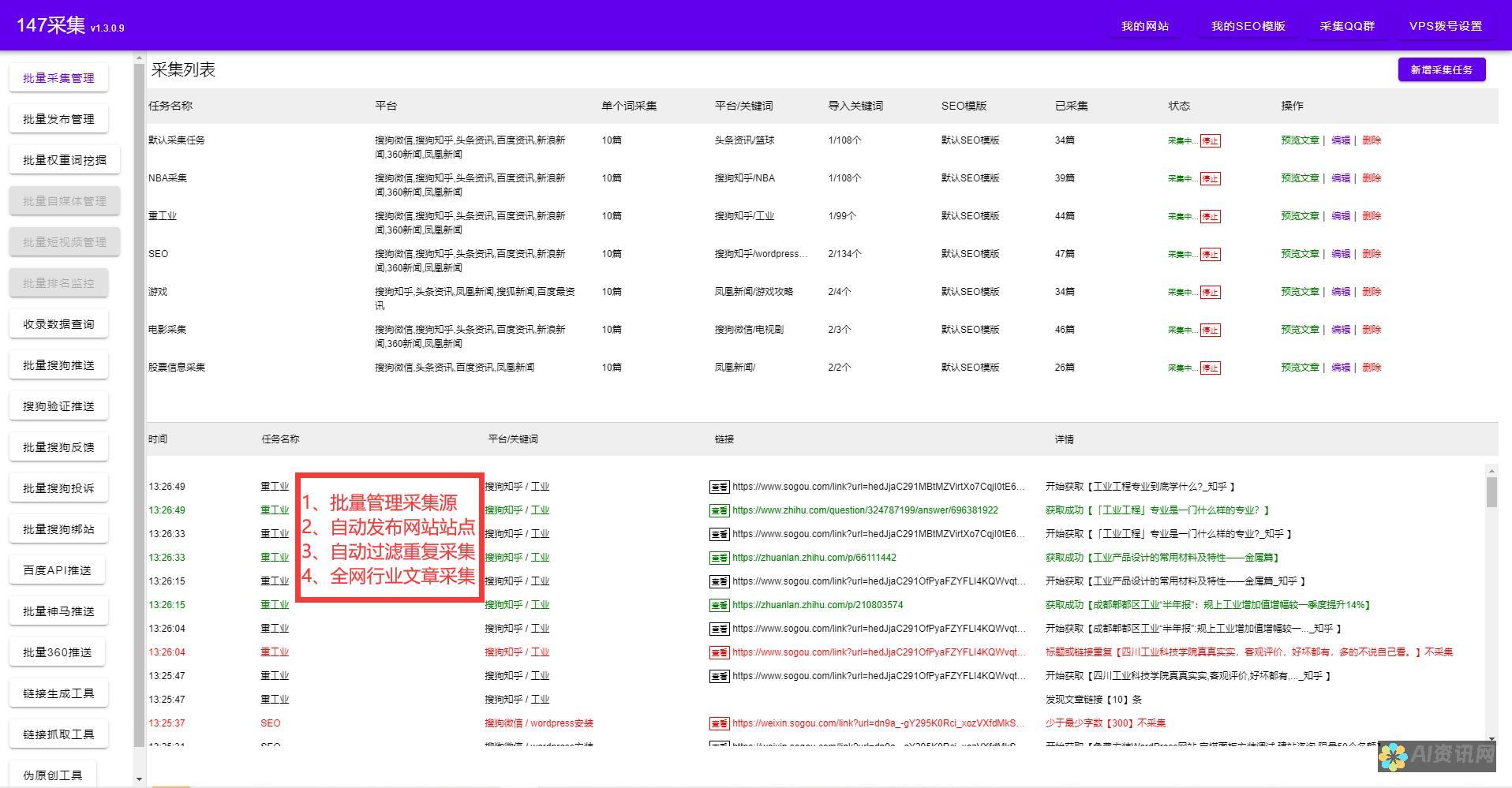The image size is (1512, 788).
Task: Click view icon beside zhuanlan.zhihu.com/p/66111442 link
Action: pyautogui.click(x=719, y=558)
